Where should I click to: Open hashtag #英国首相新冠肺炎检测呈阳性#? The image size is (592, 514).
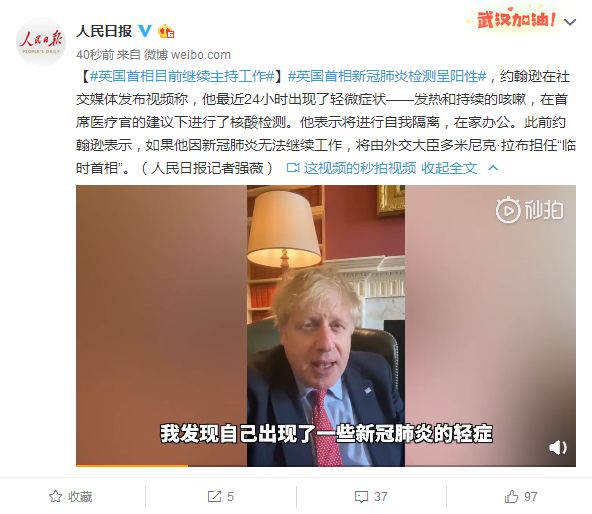pyautogui.click(x=387, y=77)
